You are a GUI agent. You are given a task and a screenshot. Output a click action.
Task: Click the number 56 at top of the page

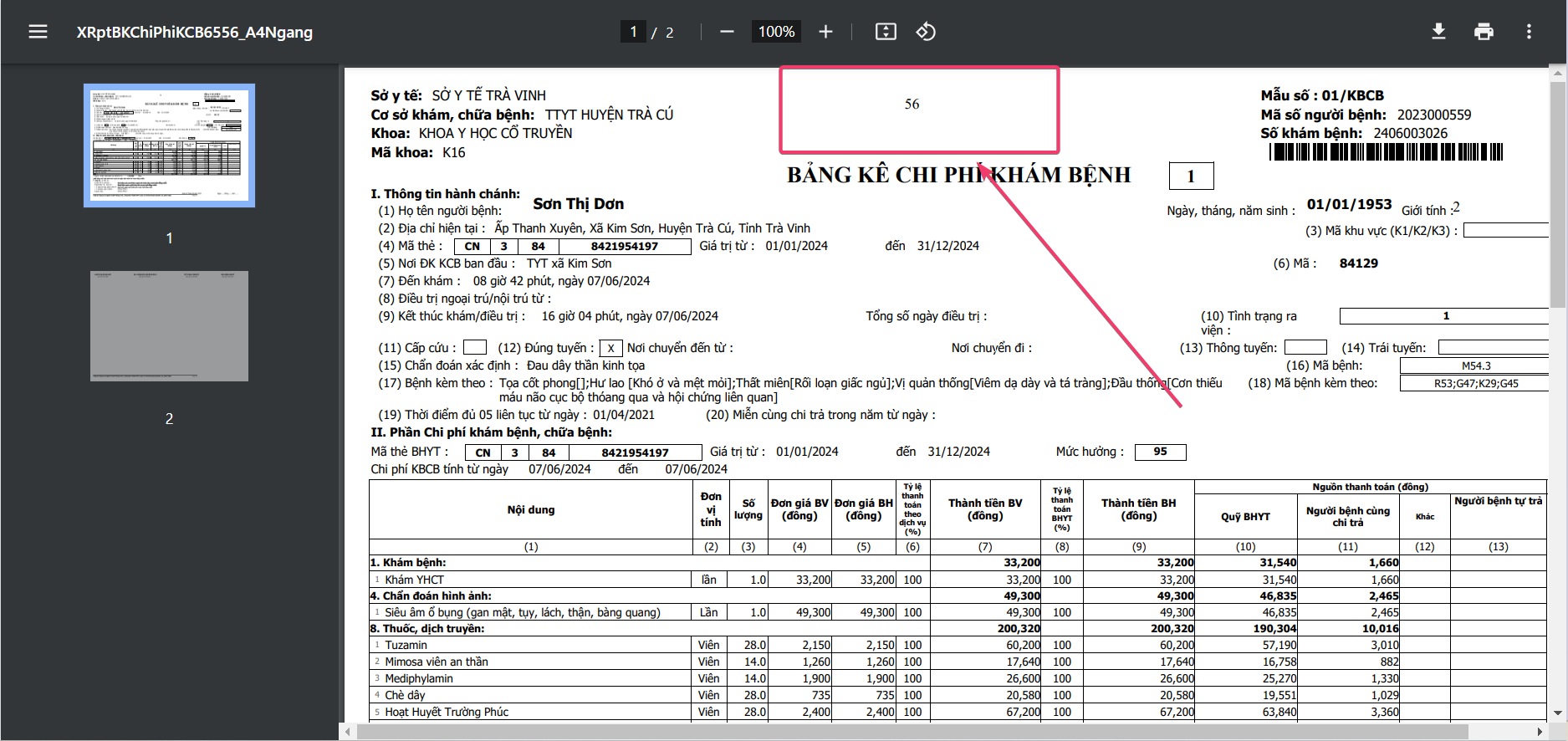[x=912, y=104]
